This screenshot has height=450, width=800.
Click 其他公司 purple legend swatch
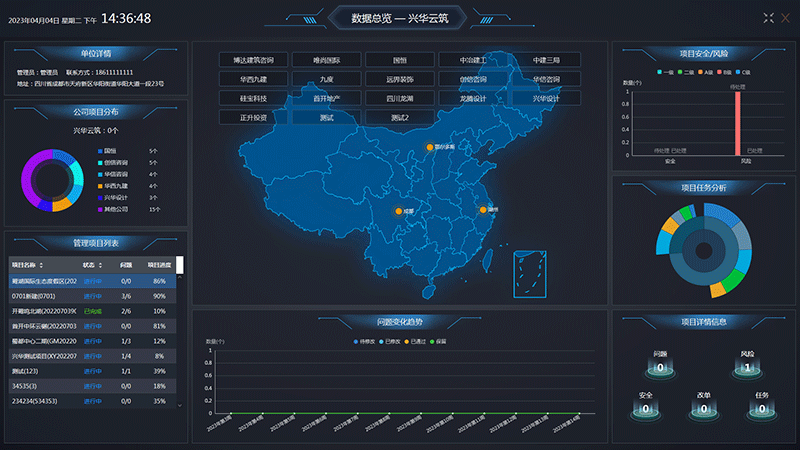100,209
